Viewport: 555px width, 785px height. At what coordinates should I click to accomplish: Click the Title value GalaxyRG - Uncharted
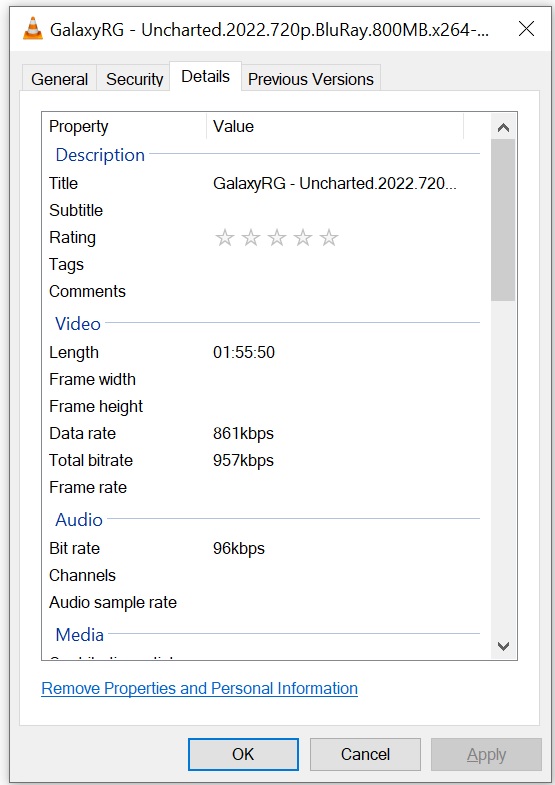[x=335, y=183]
